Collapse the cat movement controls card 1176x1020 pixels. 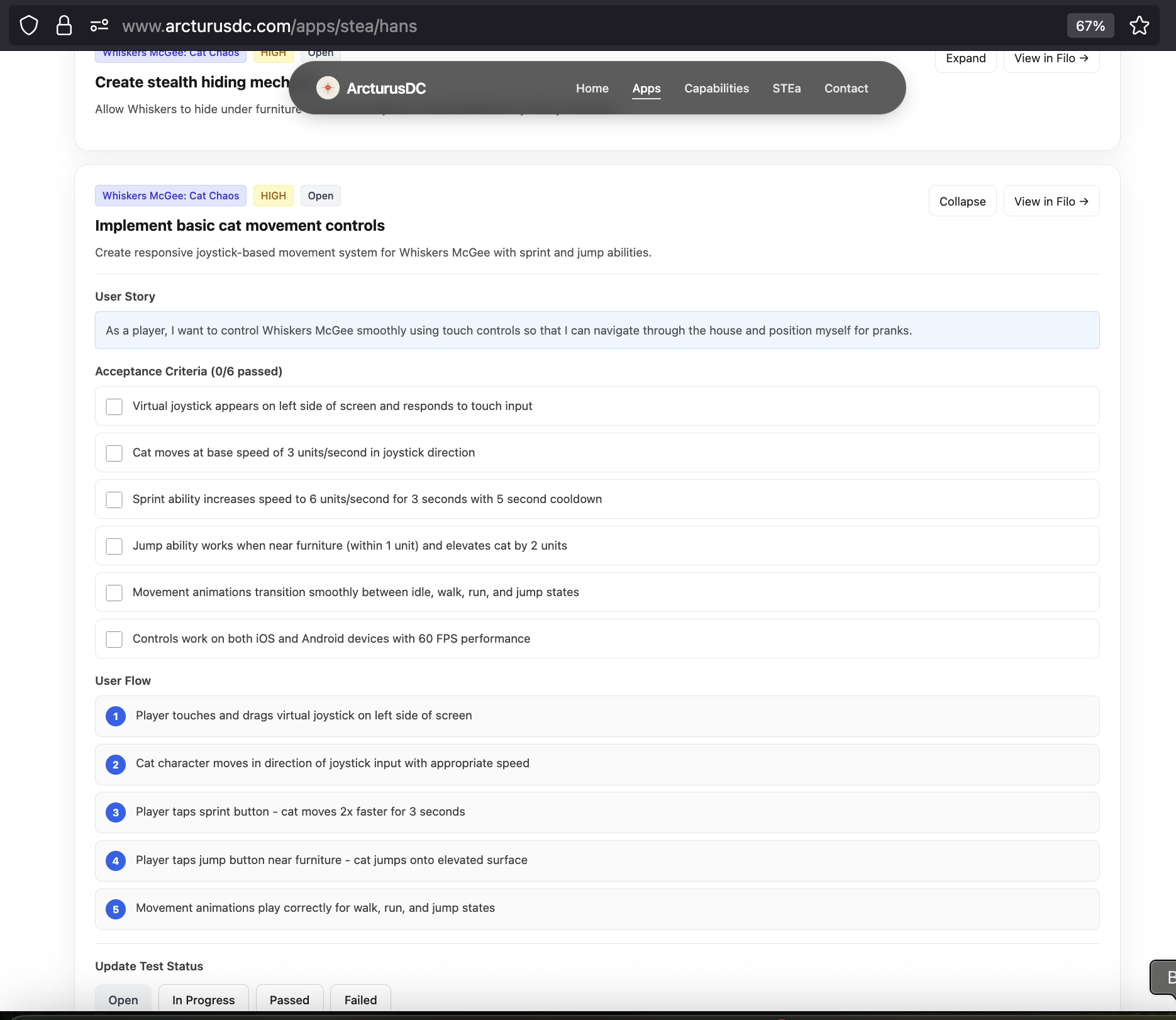point(962,201)
